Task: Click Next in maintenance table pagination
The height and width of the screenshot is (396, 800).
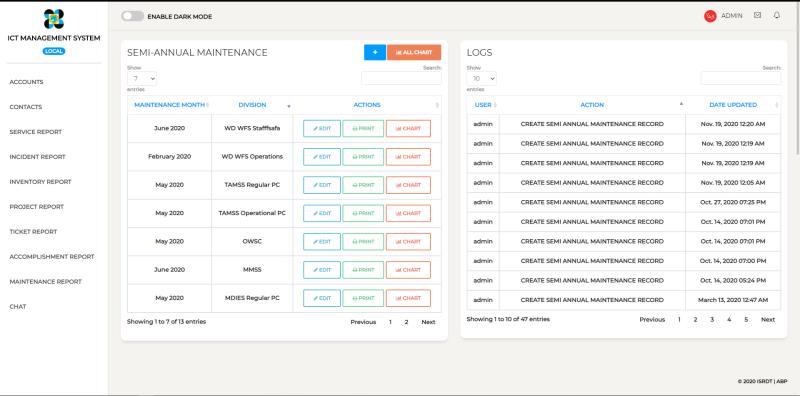Action: (x=428, y=322)
